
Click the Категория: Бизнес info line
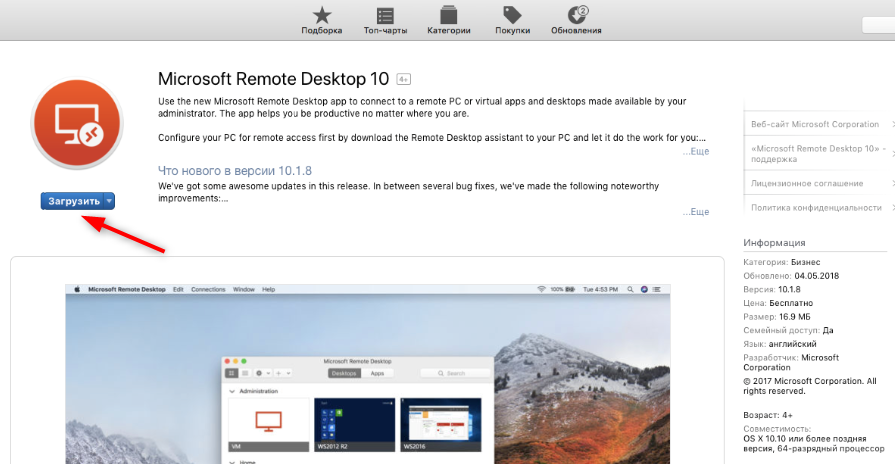[781, 262]
